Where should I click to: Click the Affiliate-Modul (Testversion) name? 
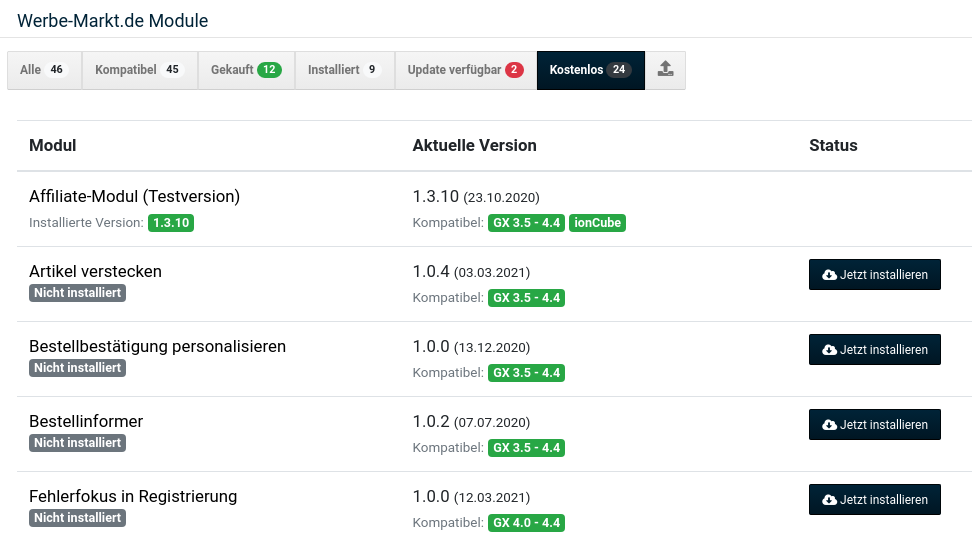coord(135,197)
